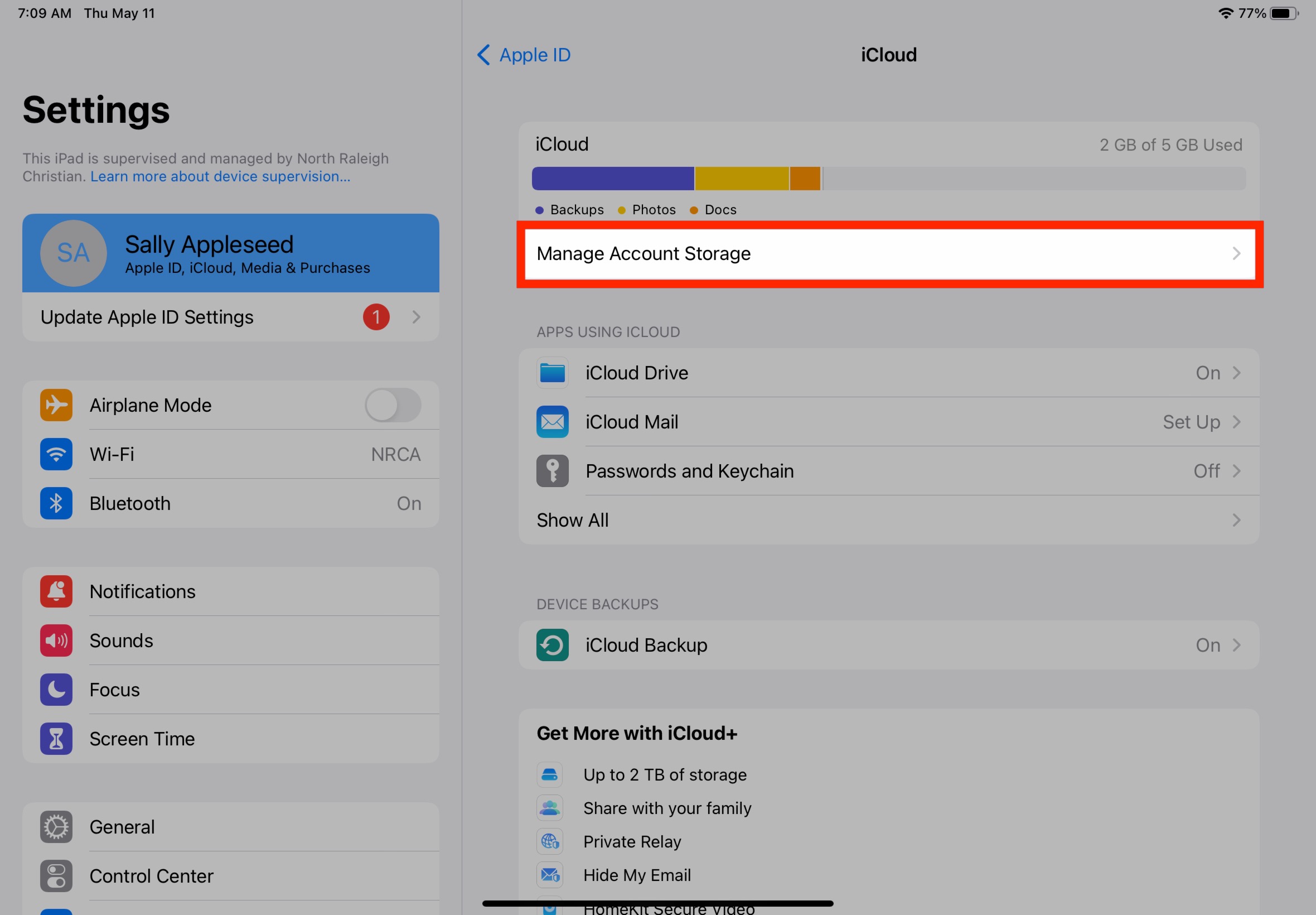The image size is (1316, 915).
Task: Open Learn more about device supervision link
Action: tap(220, 176)
